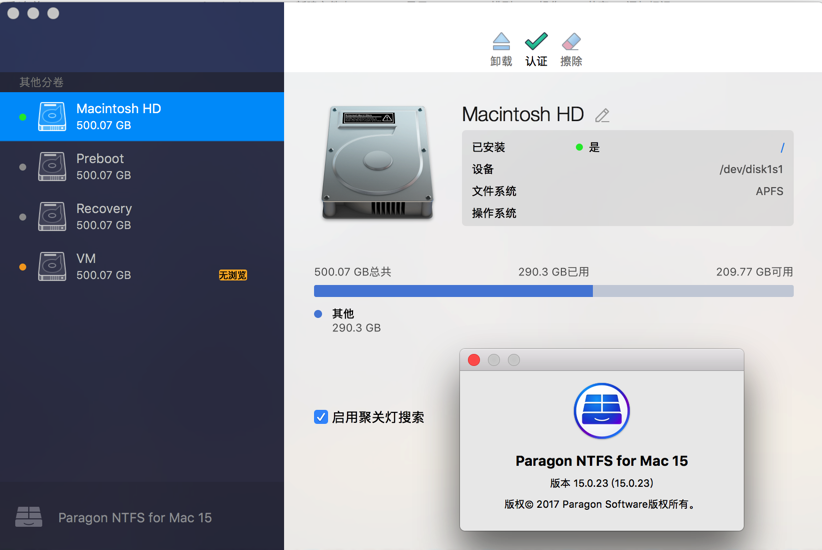Click the Unmount (卸载) eject icon
Screen dimensions: 822x550
[x=501, y=41]
